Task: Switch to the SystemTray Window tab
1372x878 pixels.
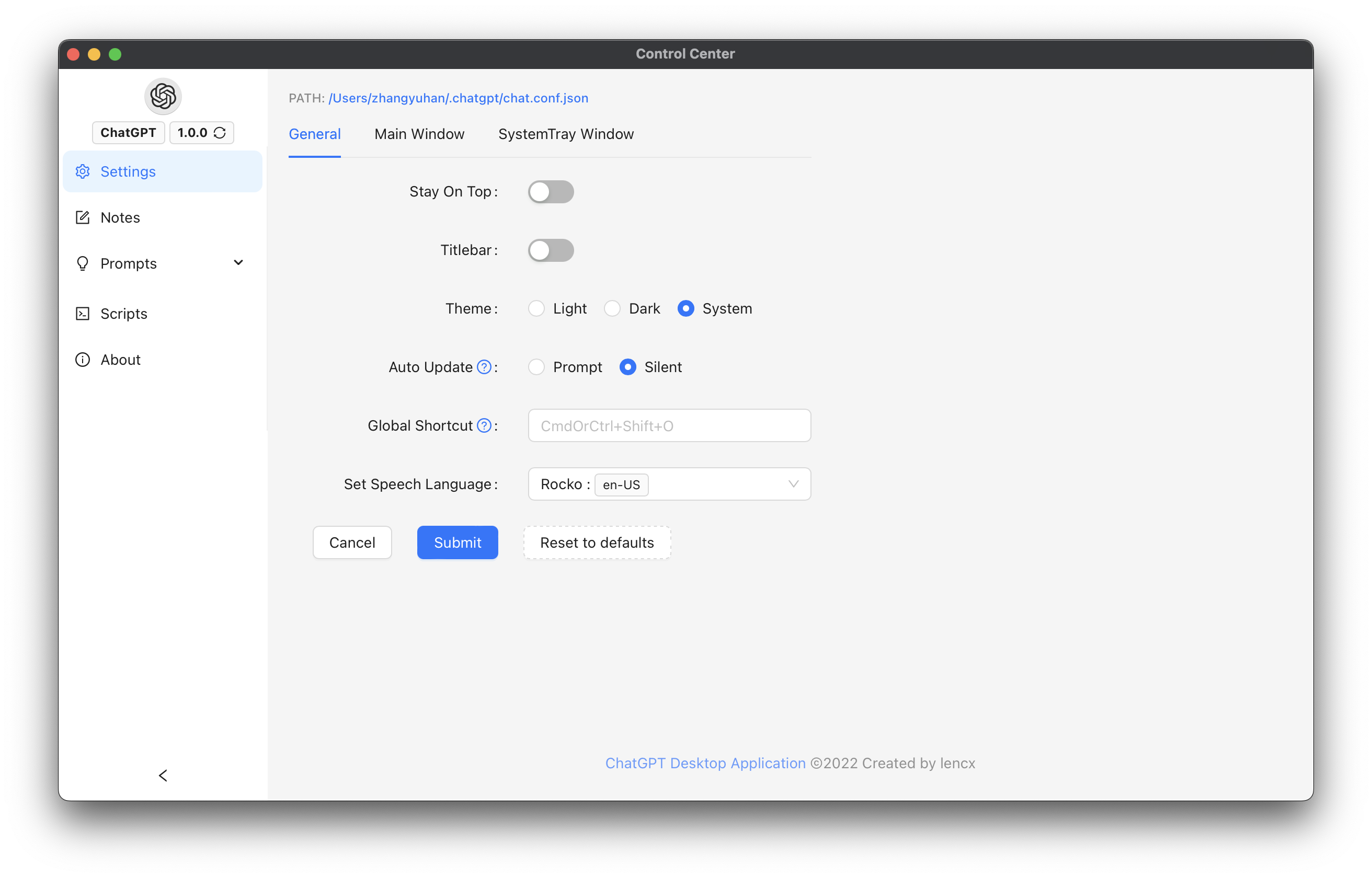Action: click(566, 134)
